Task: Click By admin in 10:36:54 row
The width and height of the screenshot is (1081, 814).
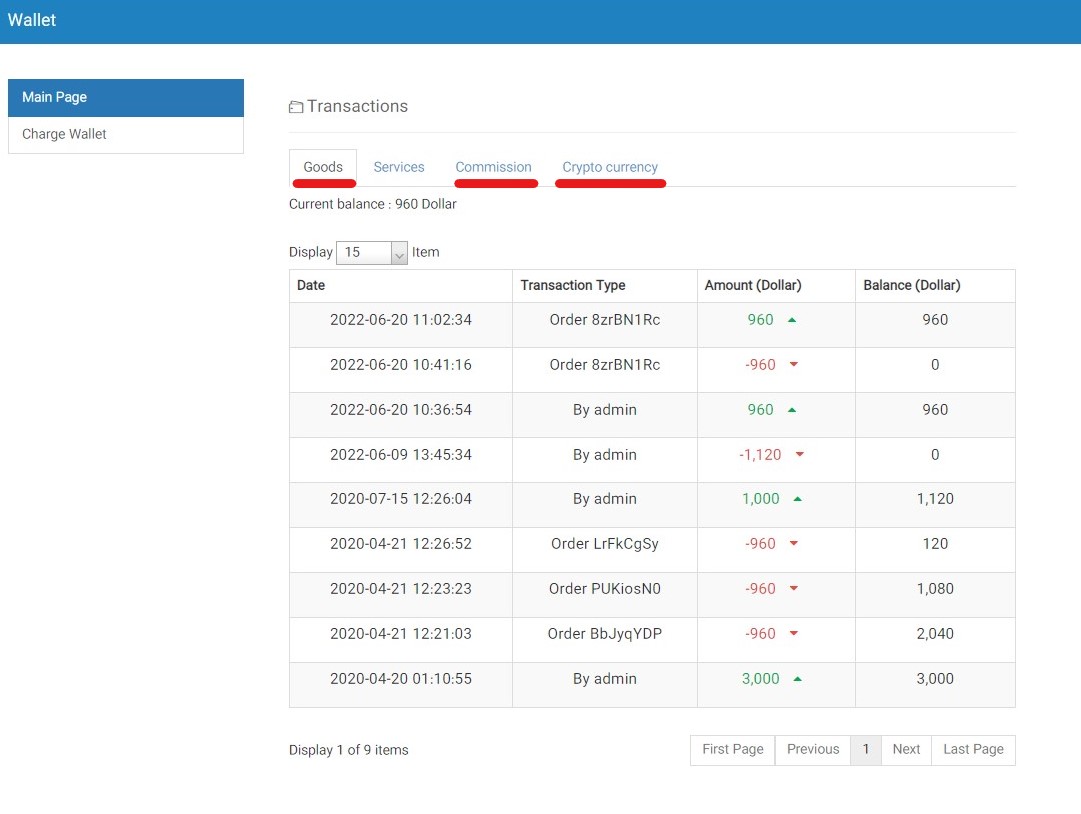Action: click(605, 410)
